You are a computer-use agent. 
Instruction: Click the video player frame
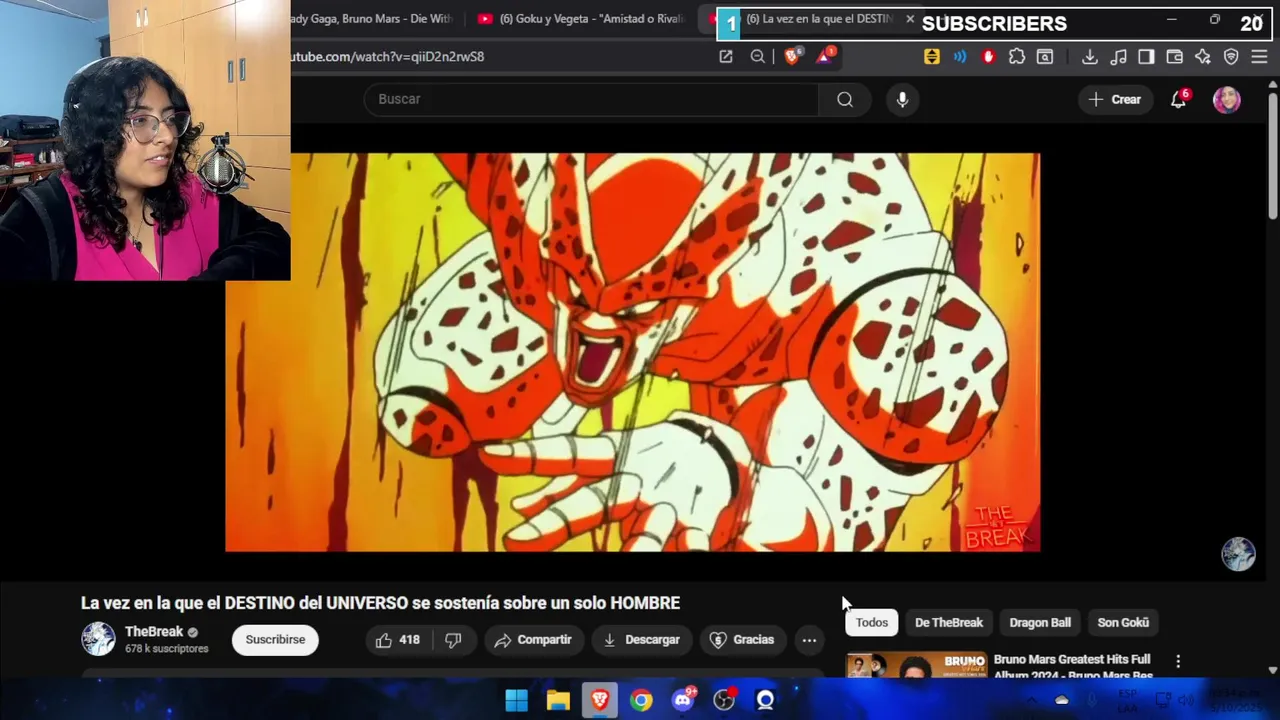pos(632,352)
